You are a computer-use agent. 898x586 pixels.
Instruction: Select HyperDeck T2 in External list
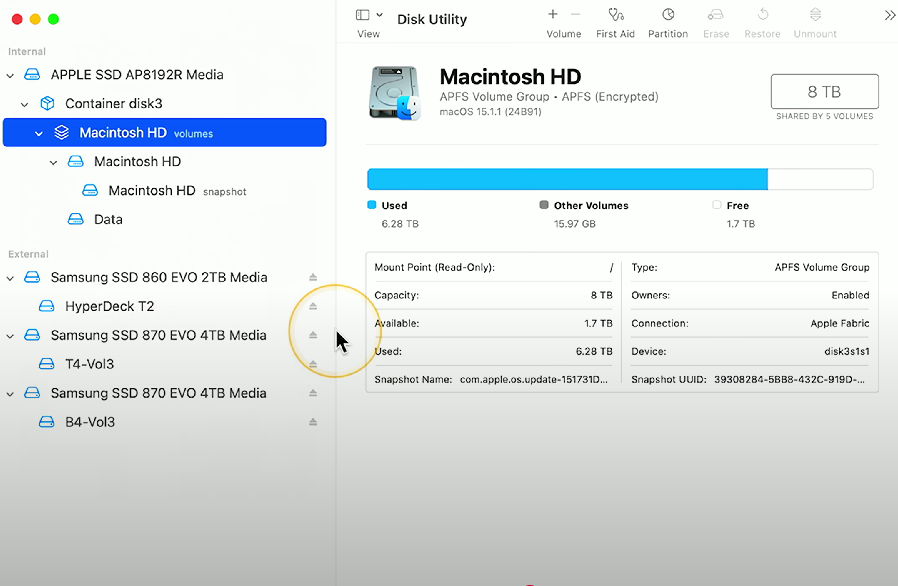click(165, 306)
